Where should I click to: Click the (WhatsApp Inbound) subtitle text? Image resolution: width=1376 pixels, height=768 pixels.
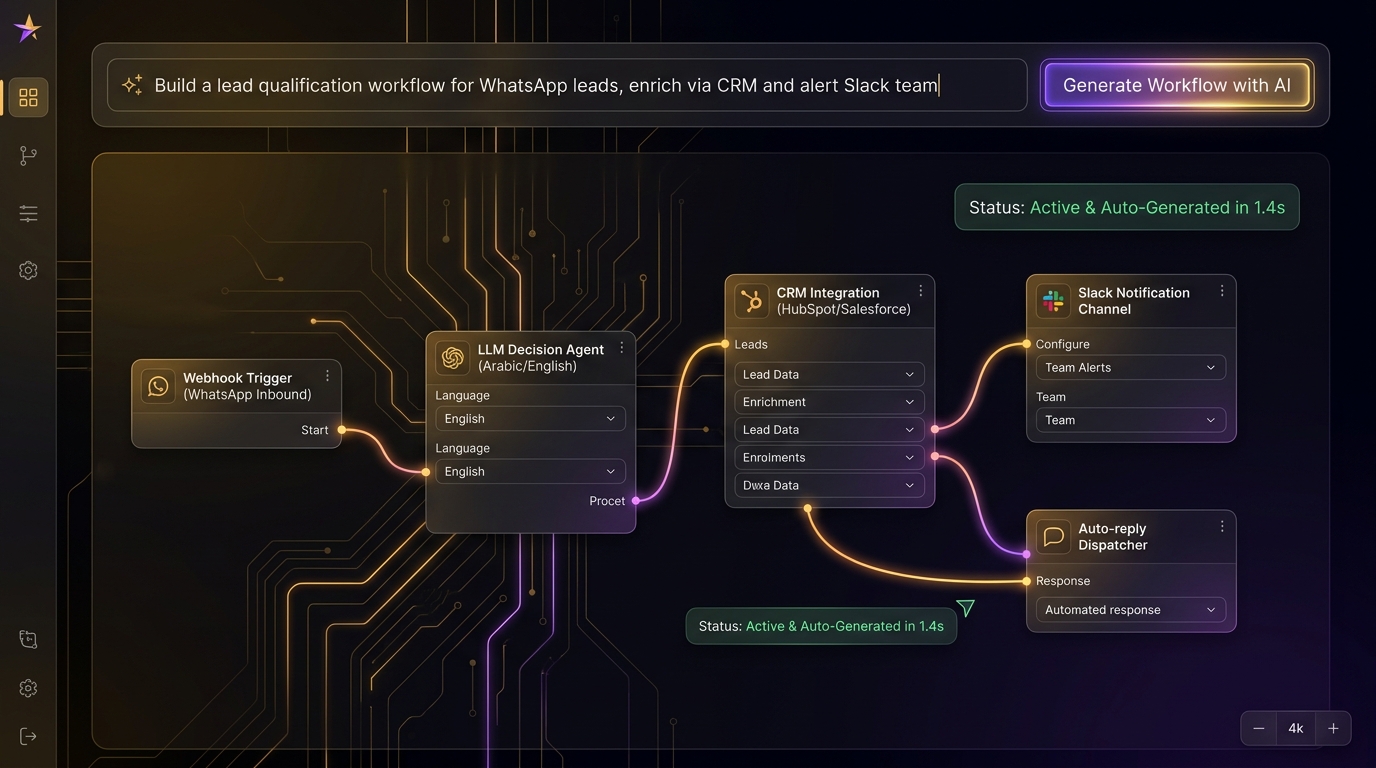(x=247, y=395)
